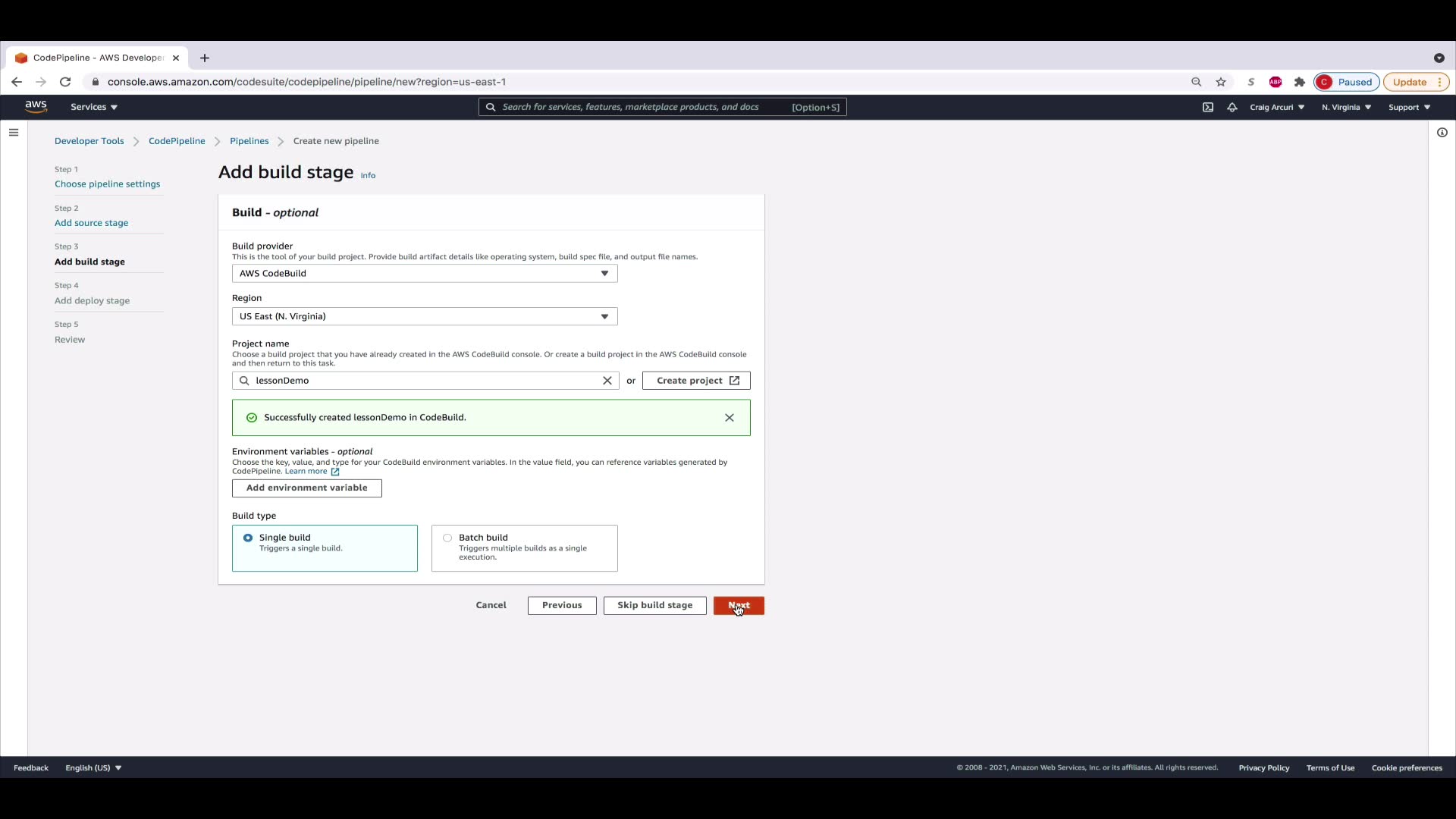
Task: Dismiss the success notification banner
Action: click(729, 418)
